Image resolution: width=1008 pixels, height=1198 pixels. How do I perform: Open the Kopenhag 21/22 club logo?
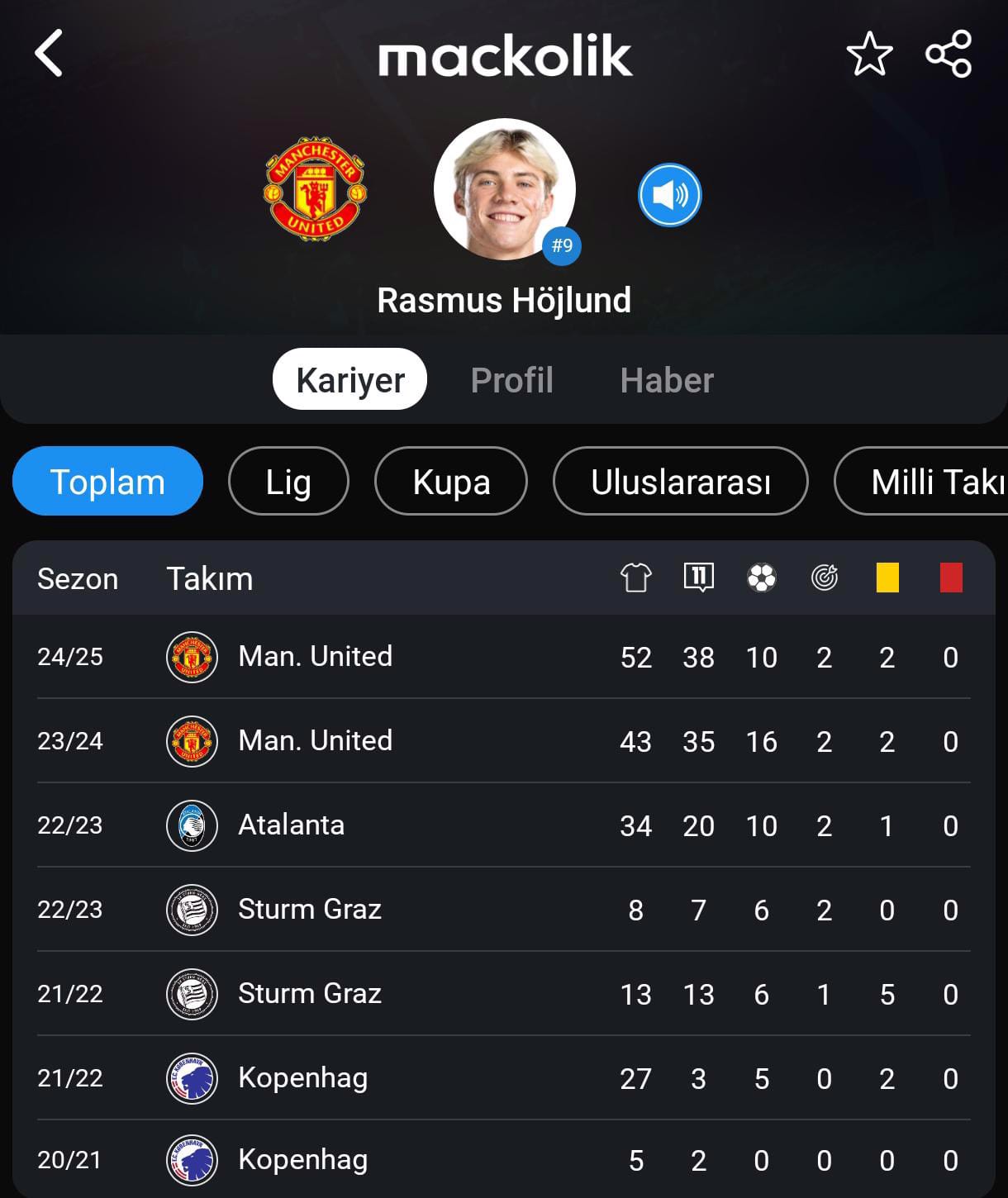tap(192, 1078)
